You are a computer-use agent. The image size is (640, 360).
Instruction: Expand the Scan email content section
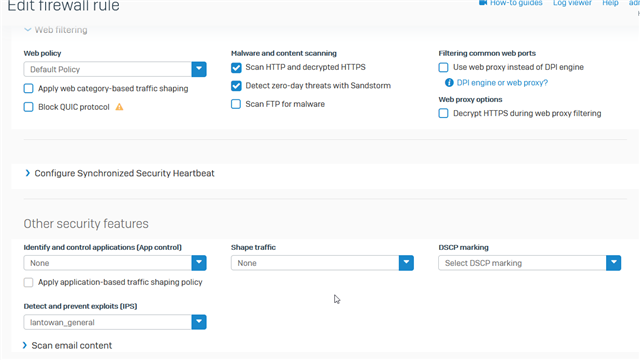pyautogui.click(x=68, y=345)
